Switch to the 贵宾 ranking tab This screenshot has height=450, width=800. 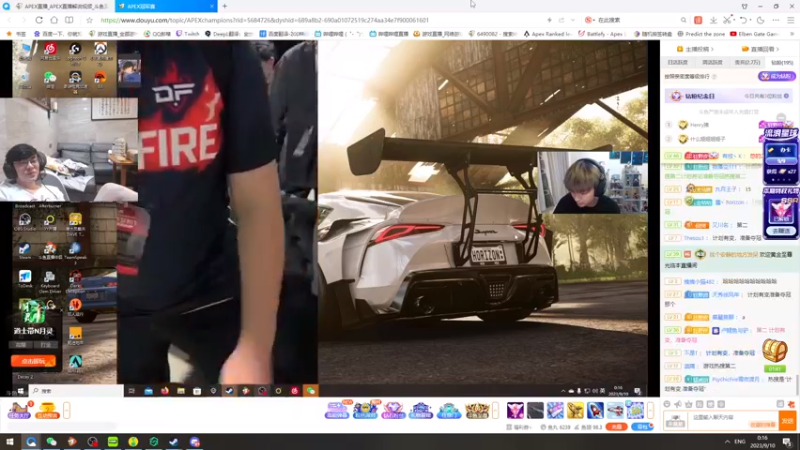747,62
